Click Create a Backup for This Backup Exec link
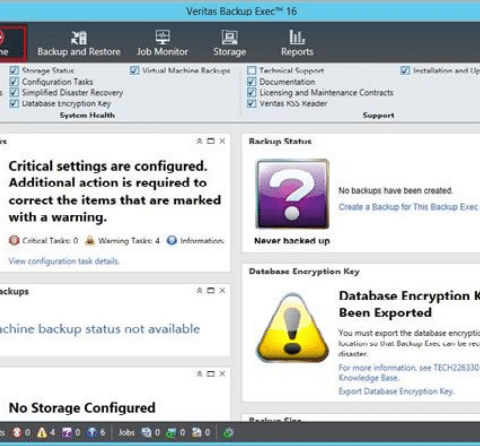 [408, 207]
